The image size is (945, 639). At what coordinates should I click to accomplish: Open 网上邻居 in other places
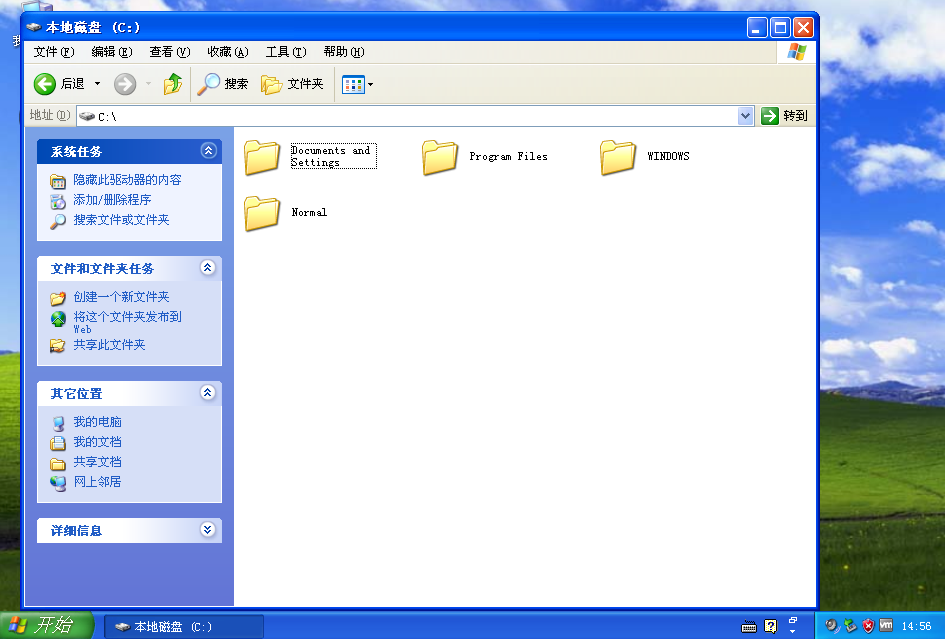click(x=97, y=482)
